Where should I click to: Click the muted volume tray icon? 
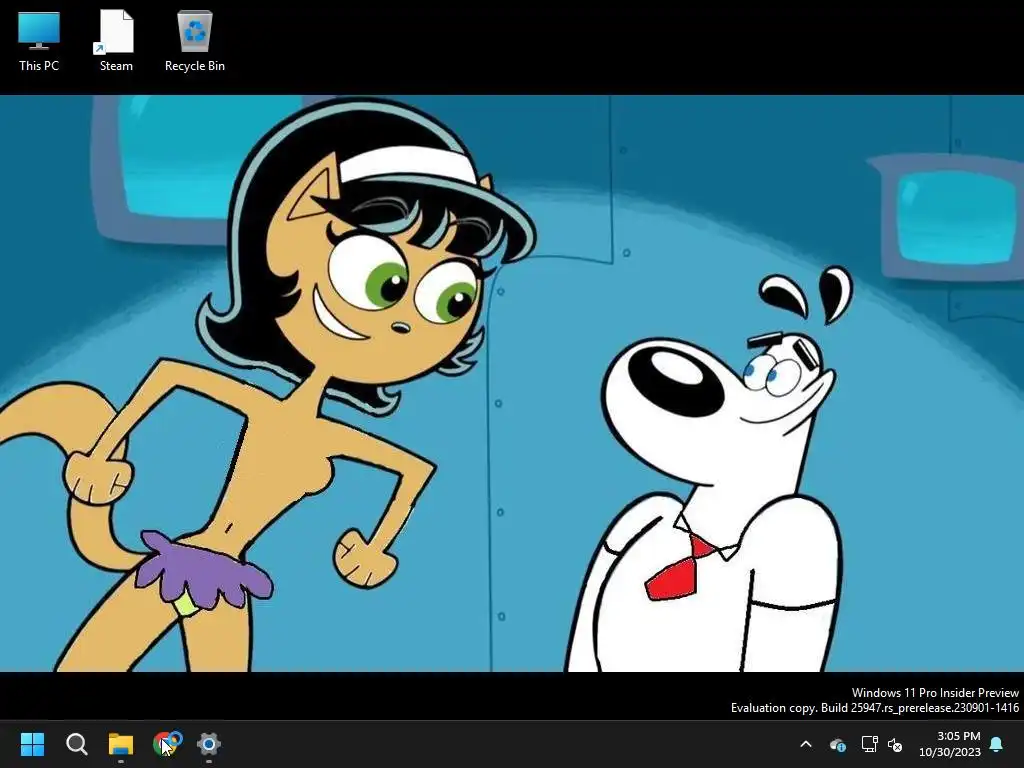[895, 744]
